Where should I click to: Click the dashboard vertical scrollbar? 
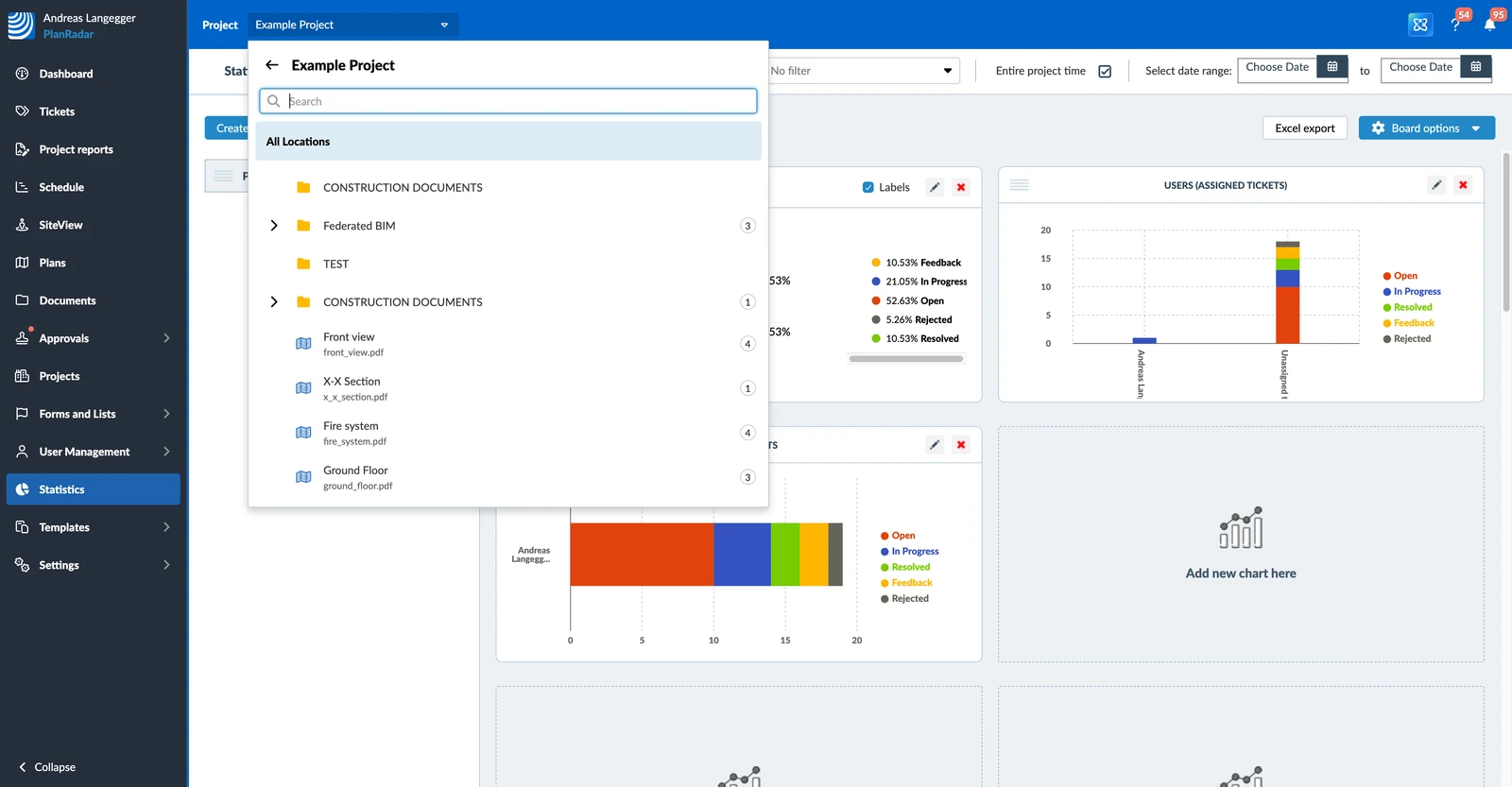(x=1506, y=231)
